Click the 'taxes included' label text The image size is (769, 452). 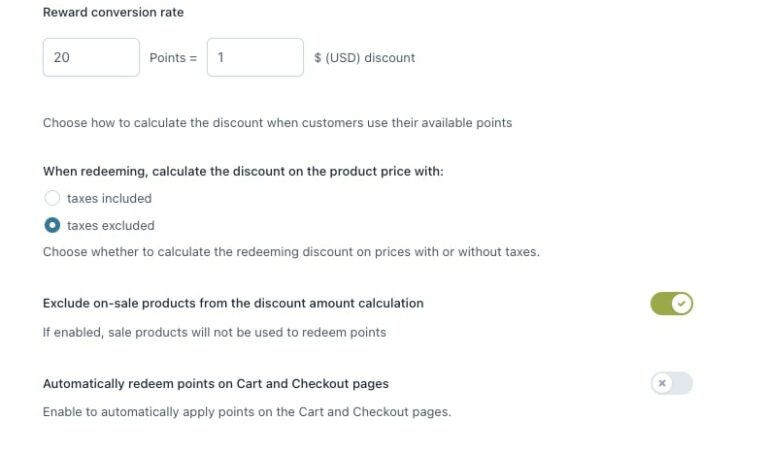pos(109,198)
